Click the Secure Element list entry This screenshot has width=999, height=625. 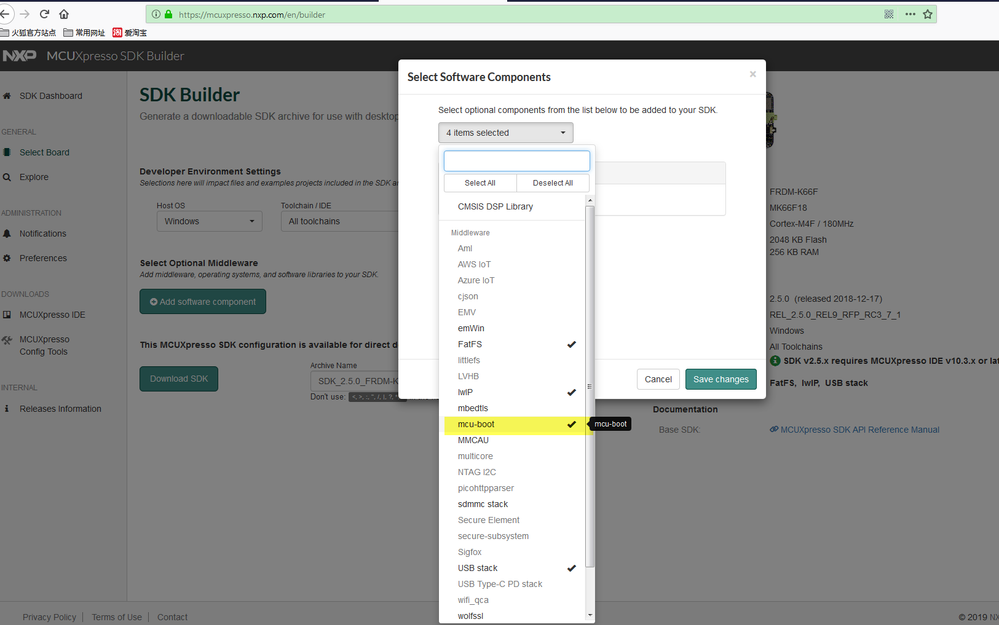514,520
